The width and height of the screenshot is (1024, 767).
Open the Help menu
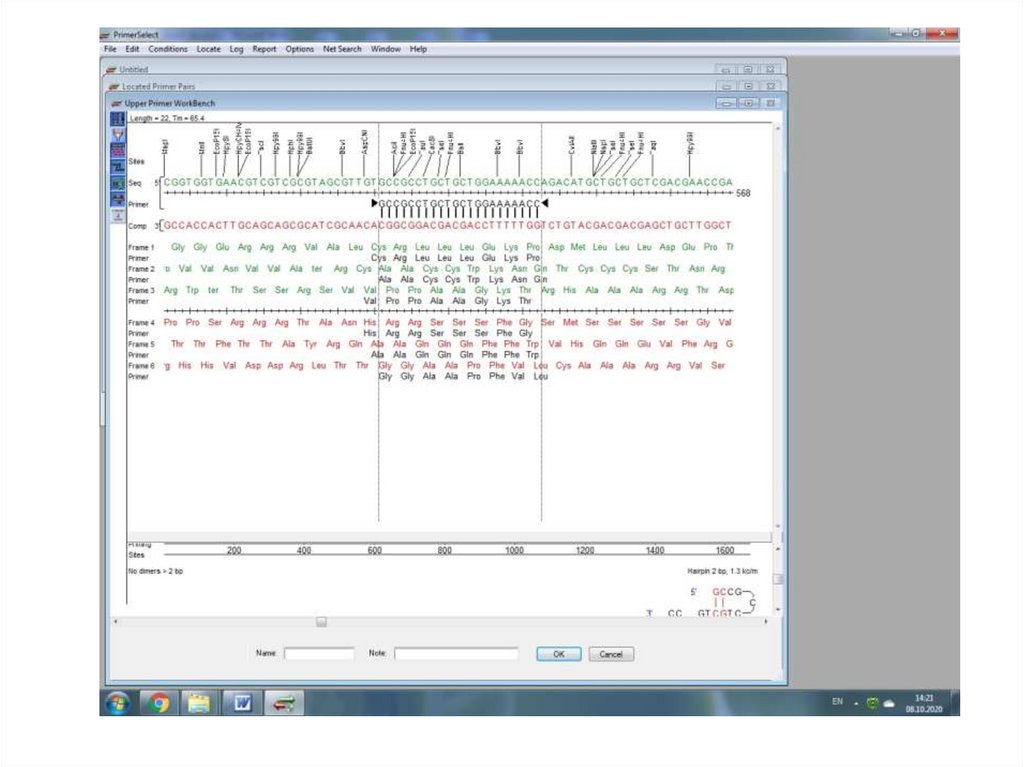point(419,49)
